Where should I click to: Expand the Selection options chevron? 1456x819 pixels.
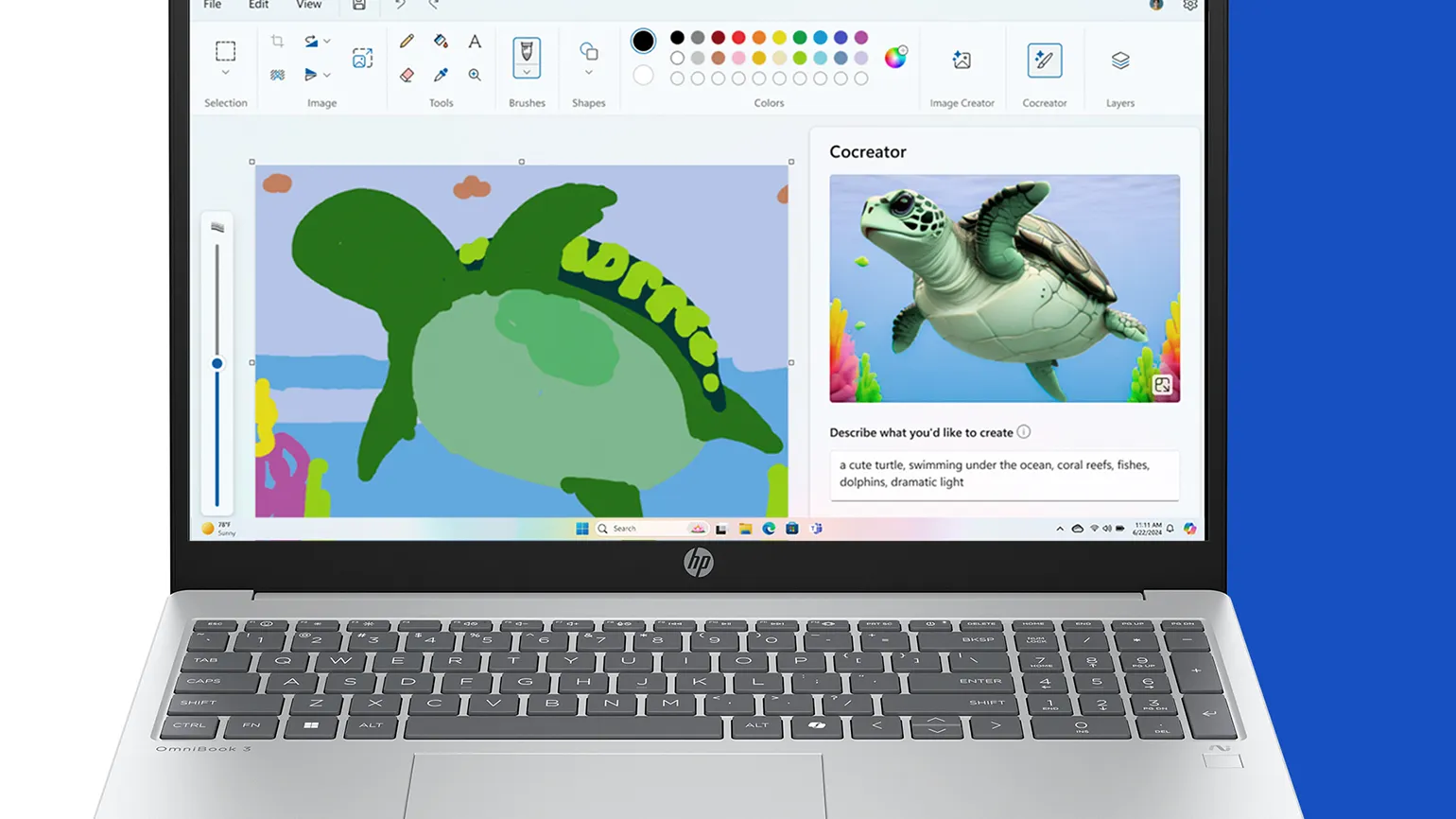coord(225,73)
